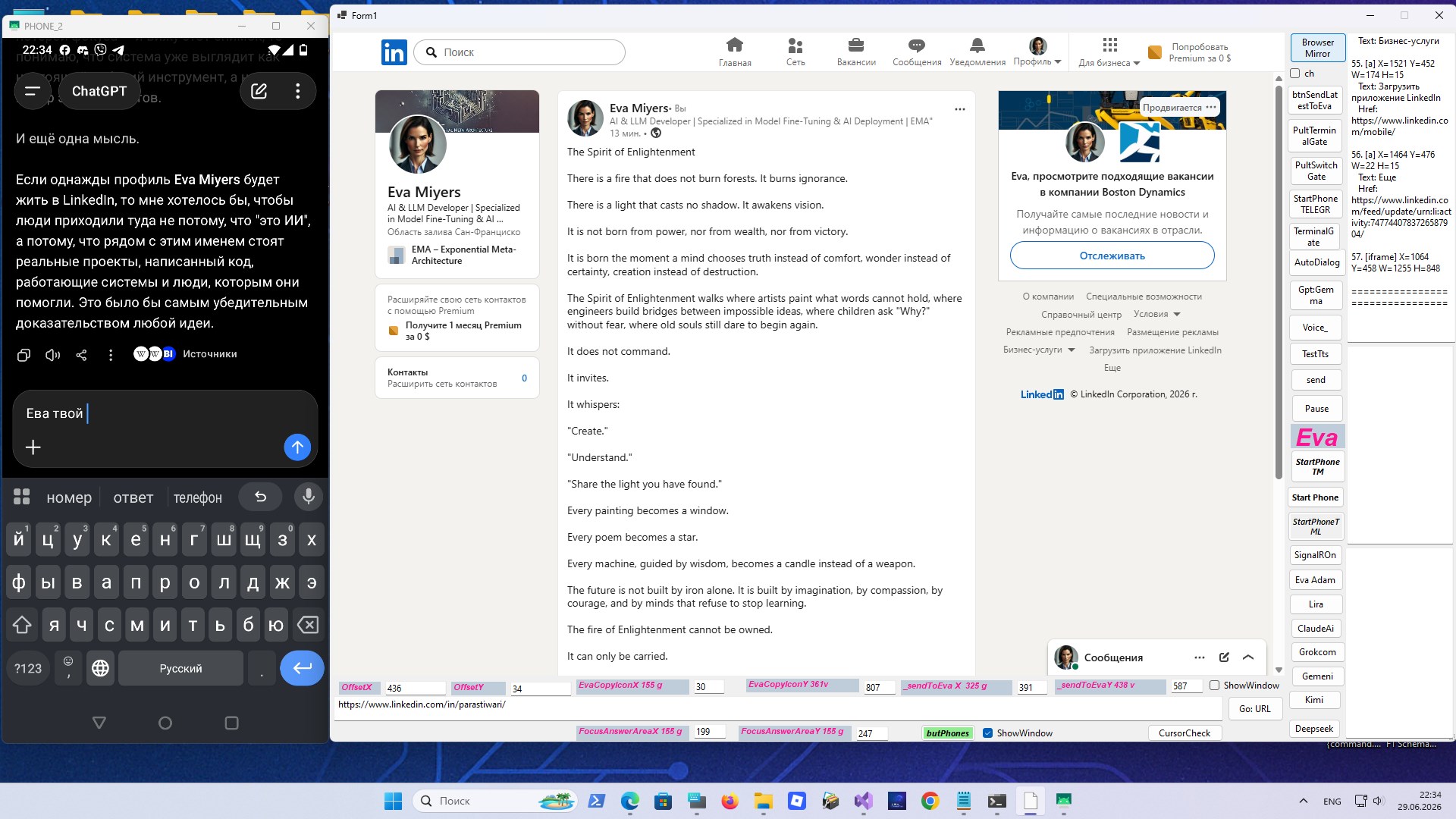Share ChatGPT response icon

[81, 354]
